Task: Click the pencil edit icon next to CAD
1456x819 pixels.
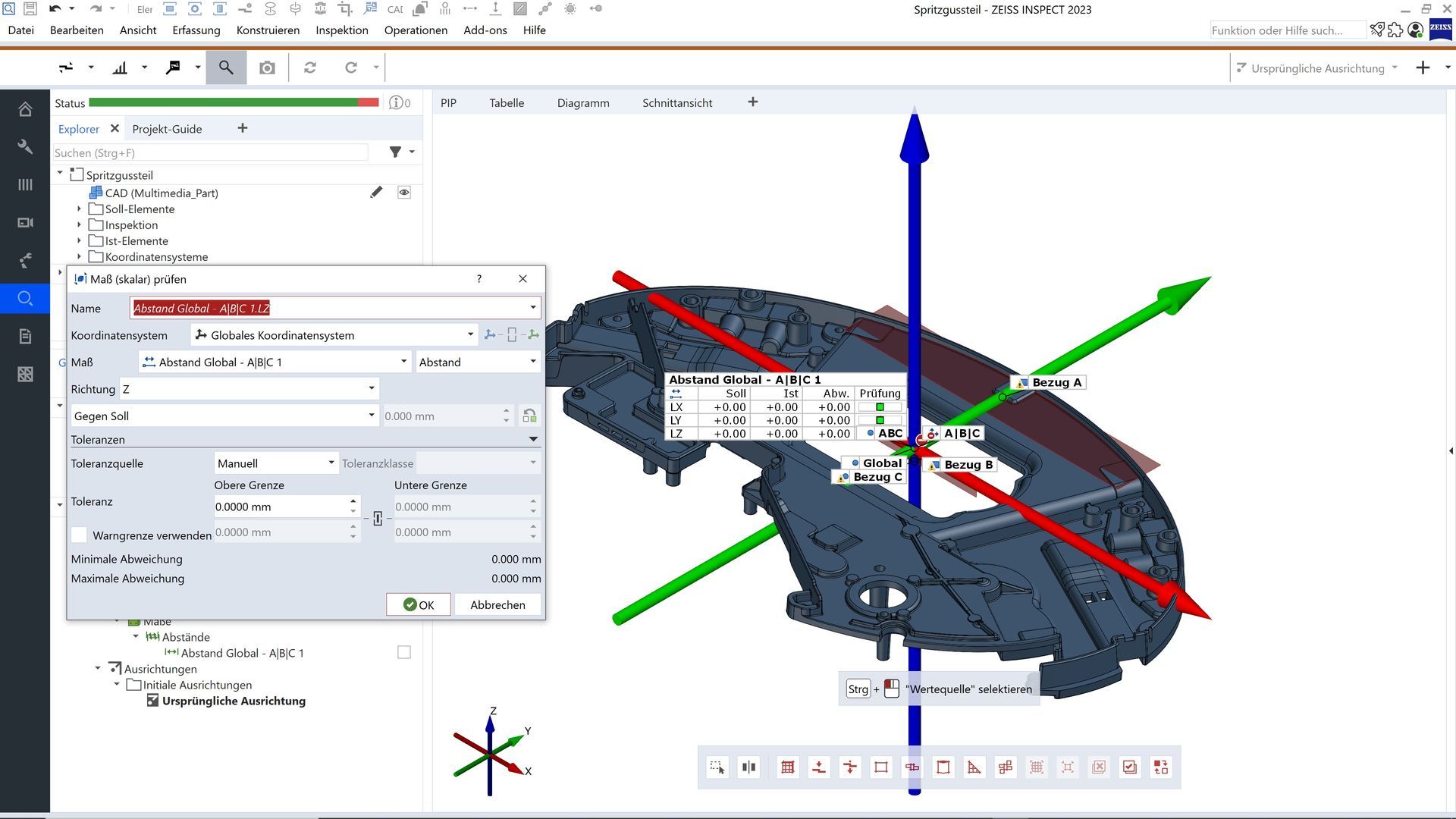Action: click(x=376, y=193)
